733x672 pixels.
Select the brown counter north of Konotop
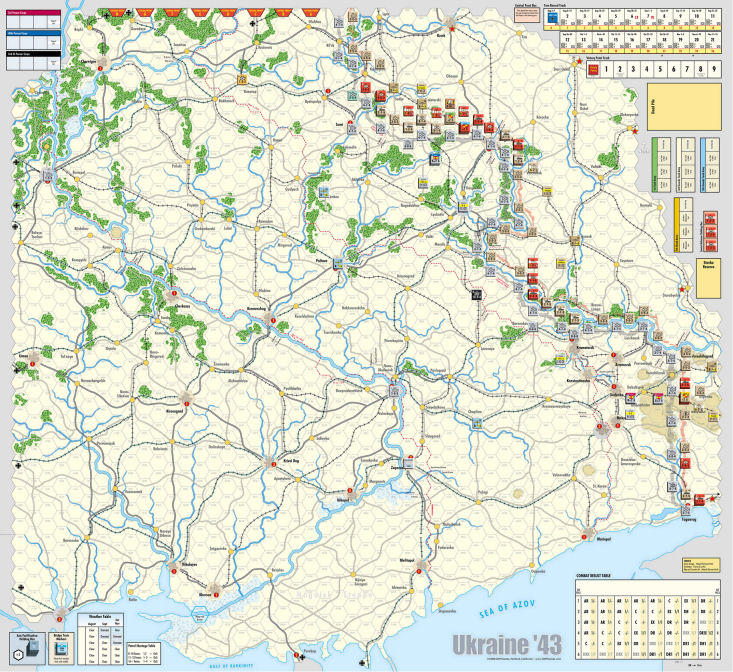(242, 79)
